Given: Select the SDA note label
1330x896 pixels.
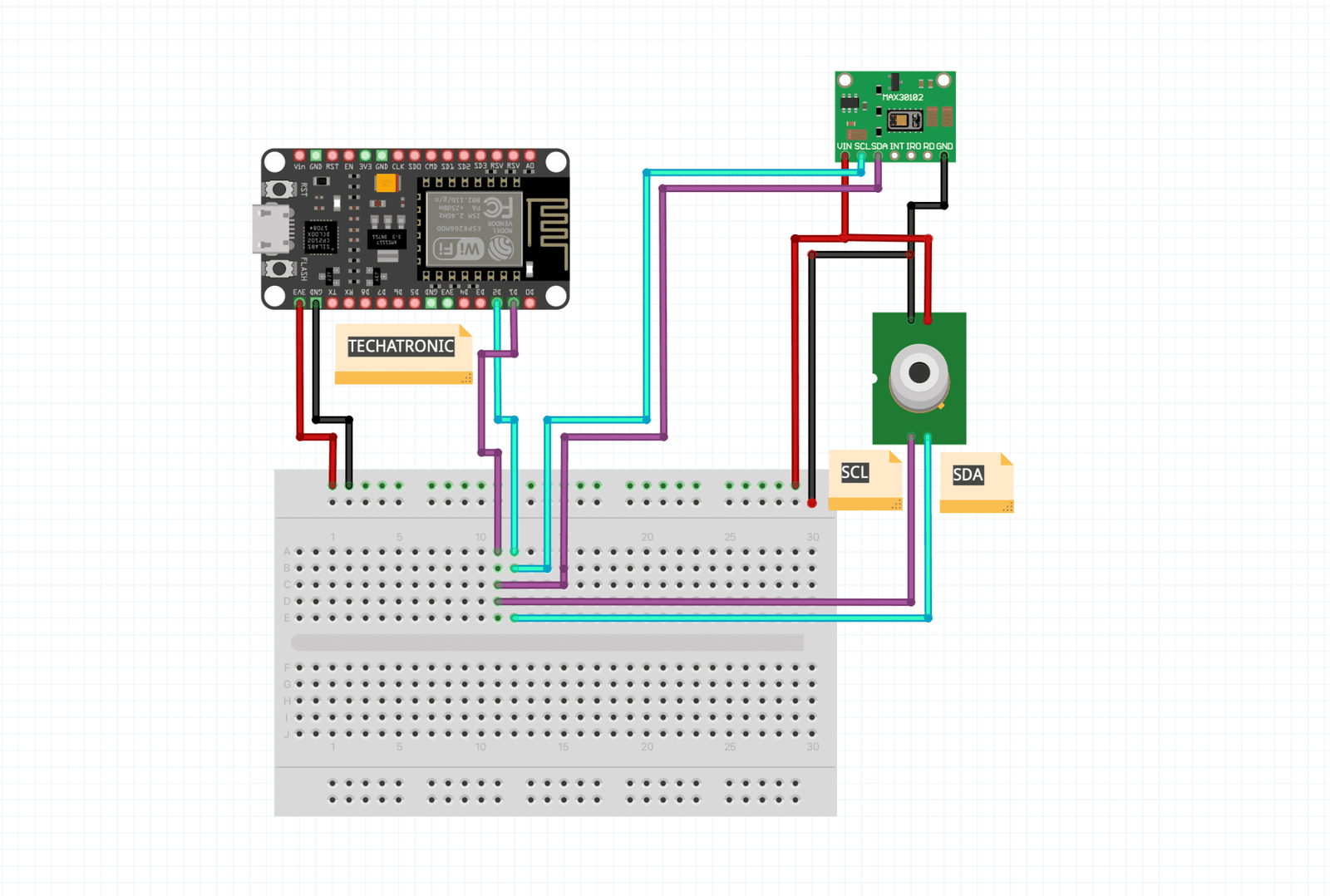Looking at the screenshot, I should [968, 475].
